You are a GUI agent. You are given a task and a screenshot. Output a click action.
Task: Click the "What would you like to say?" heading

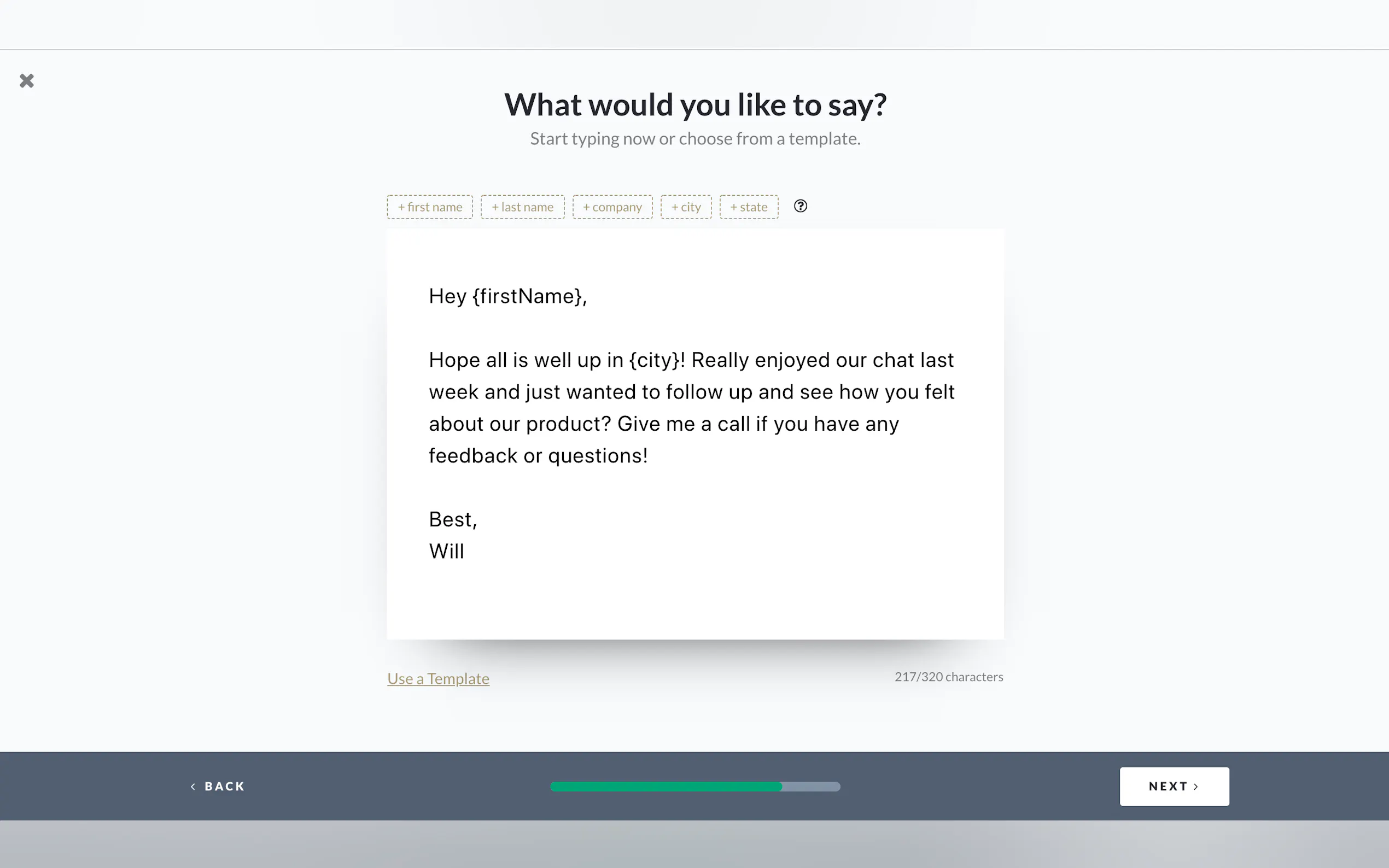pos(695,104)
